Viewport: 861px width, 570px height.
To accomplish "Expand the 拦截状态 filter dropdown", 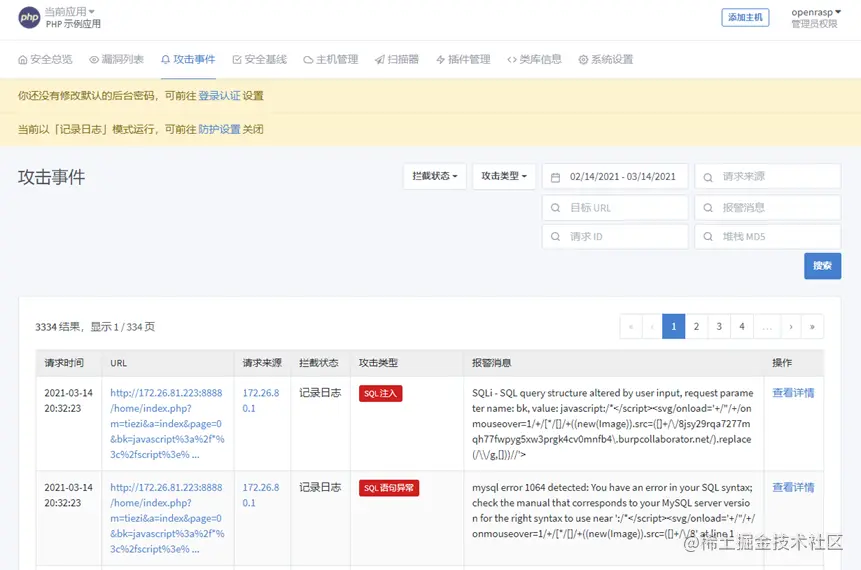I will (x=435, y=176).
